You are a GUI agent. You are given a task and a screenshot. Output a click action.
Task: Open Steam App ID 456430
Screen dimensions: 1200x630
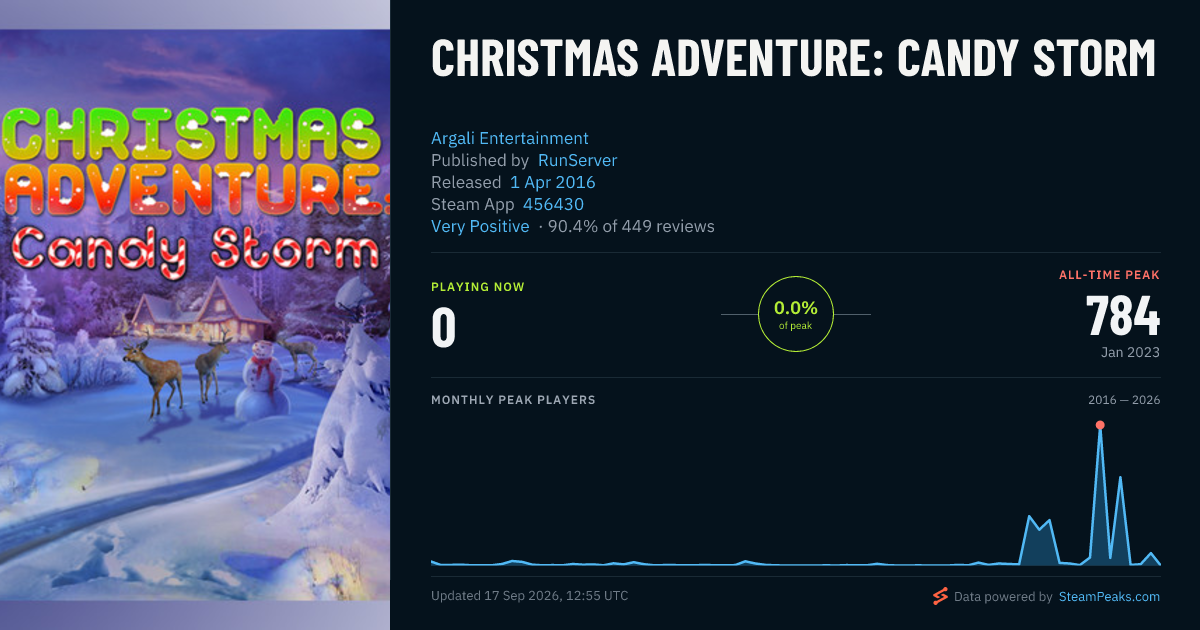pos(553,204)
